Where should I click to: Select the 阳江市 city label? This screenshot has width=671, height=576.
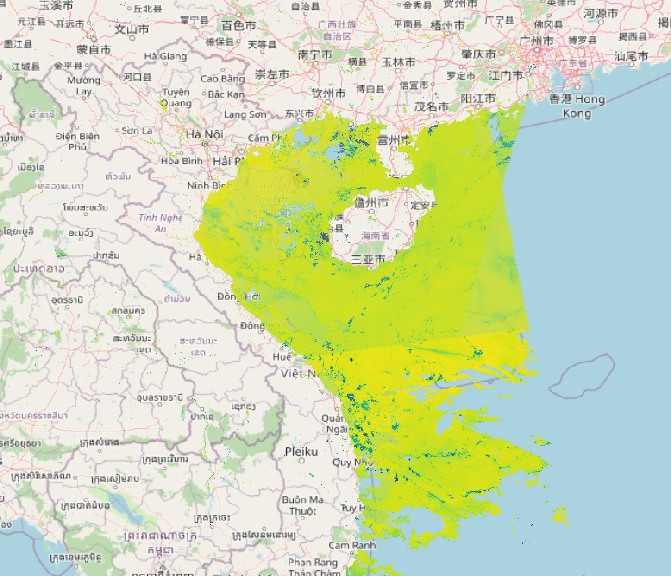[478, 99]
